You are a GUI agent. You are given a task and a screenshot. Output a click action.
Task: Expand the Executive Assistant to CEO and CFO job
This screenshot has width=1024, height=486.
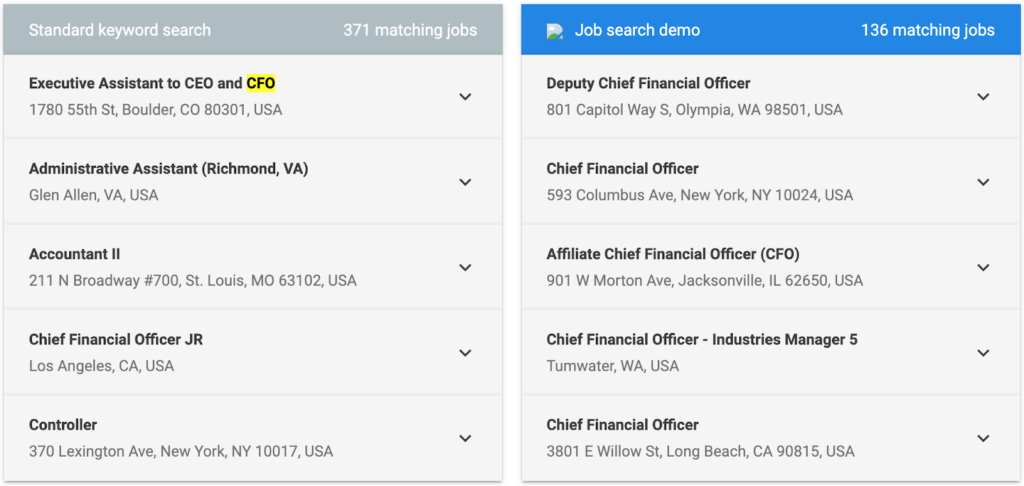pos(465,97)
